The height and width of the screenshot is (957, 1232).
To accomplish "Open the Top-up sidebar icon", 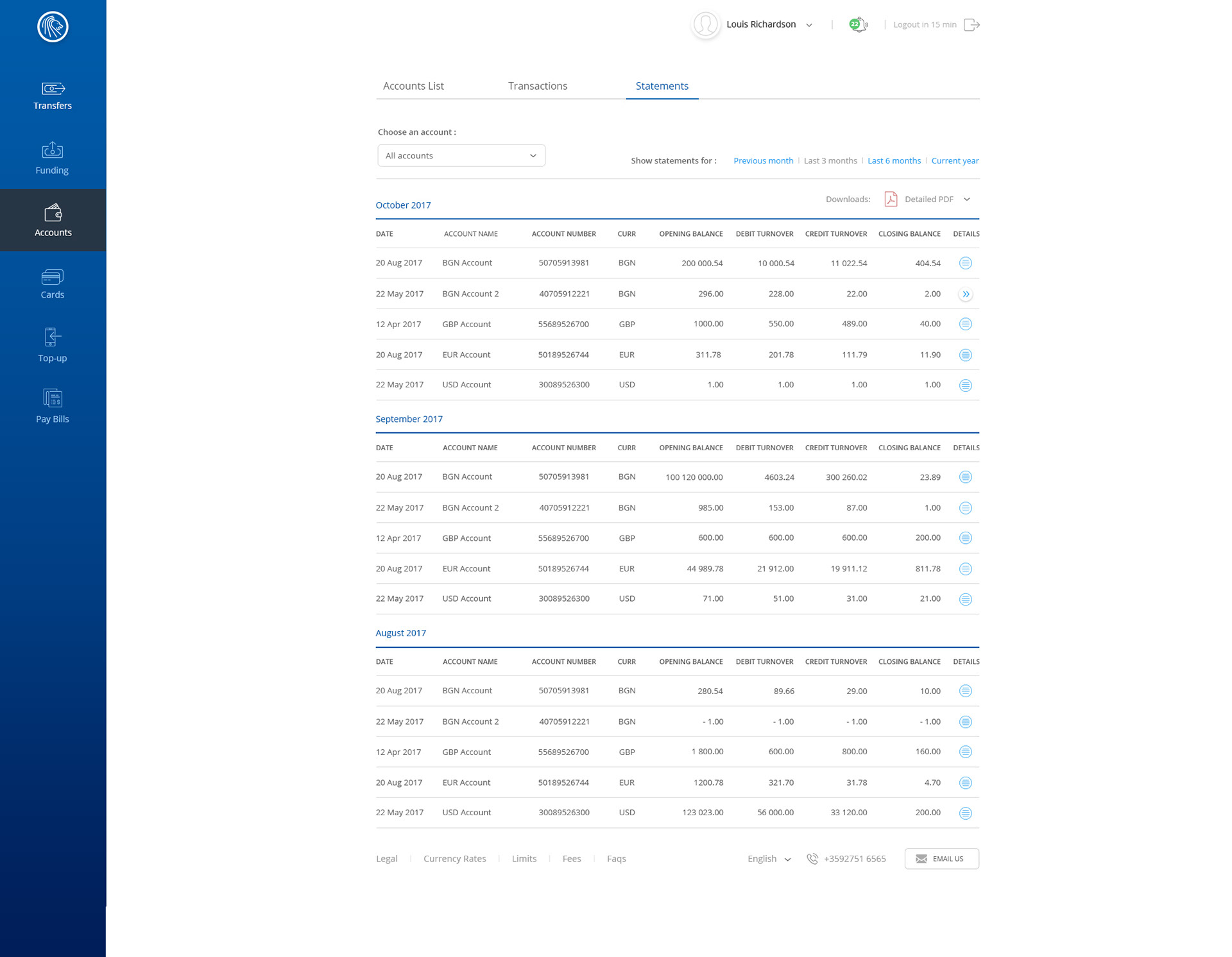I will pos(52,337).
